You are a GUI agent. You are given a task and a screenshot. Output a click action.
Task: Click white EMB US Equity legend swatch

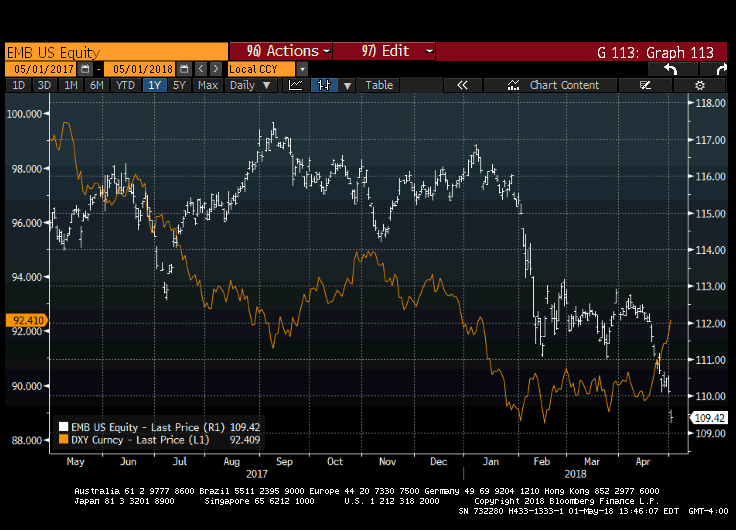(x=63, y=427)
